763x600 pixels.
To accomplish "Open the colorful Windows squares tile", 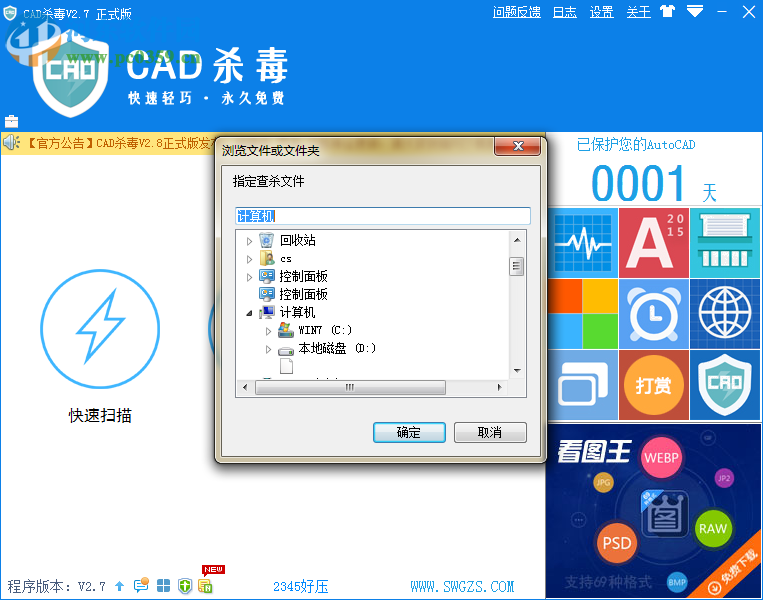I will pyautogui.click(x=583, y=314).
